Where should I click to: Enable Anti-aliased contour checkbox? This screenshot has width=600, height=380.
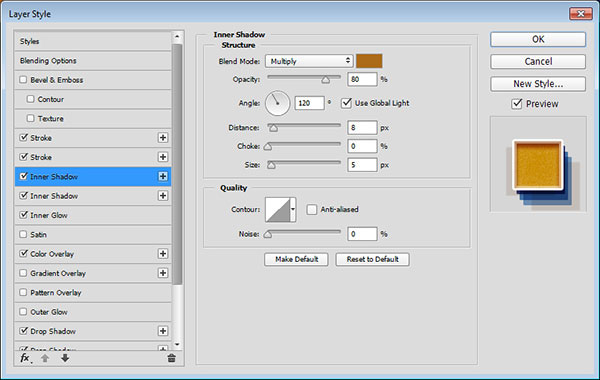pyautogui.click(x=312, y=209)
